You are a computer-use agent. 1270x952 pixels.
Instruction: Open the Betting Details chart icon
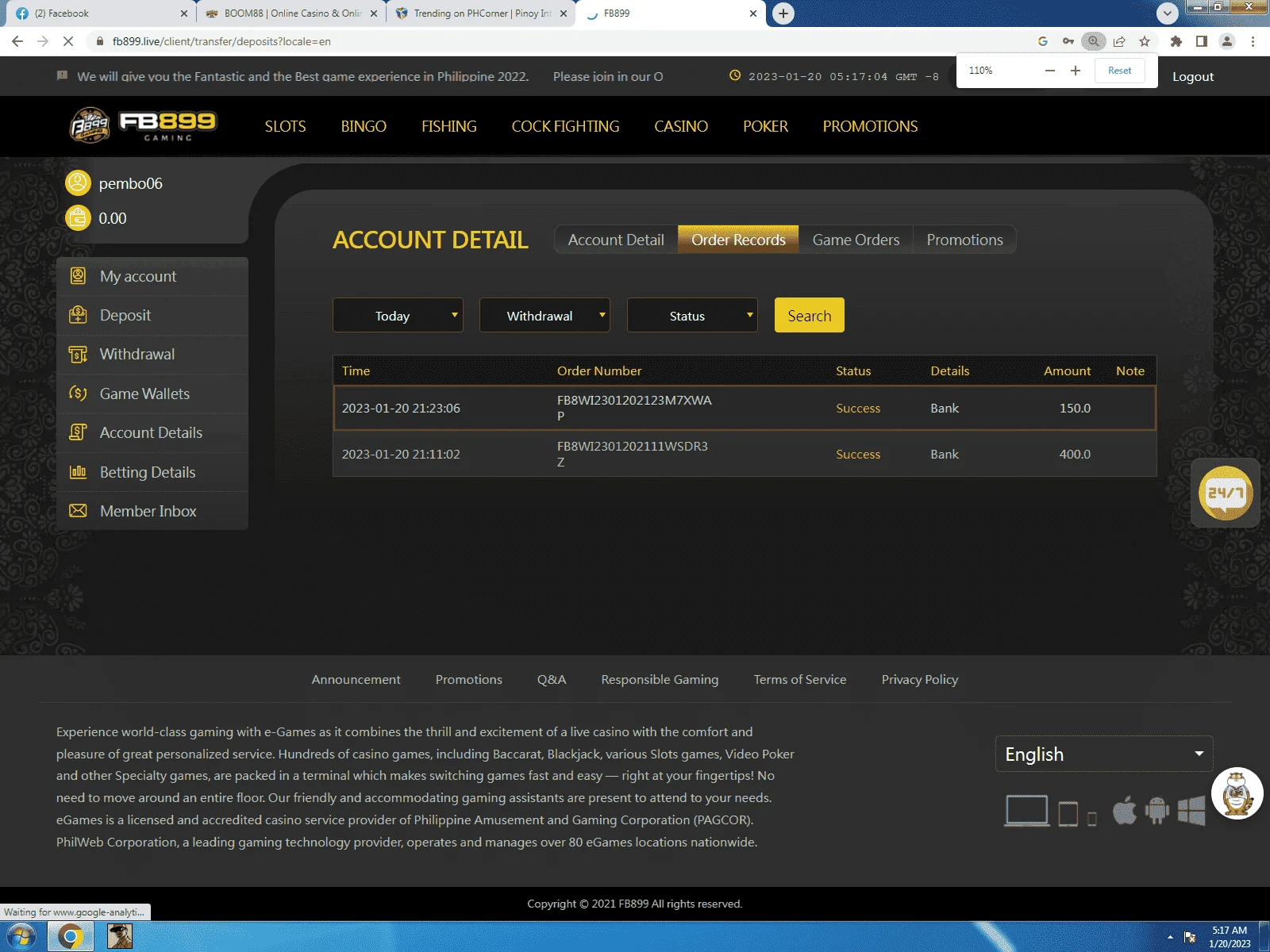click(78, 472)
